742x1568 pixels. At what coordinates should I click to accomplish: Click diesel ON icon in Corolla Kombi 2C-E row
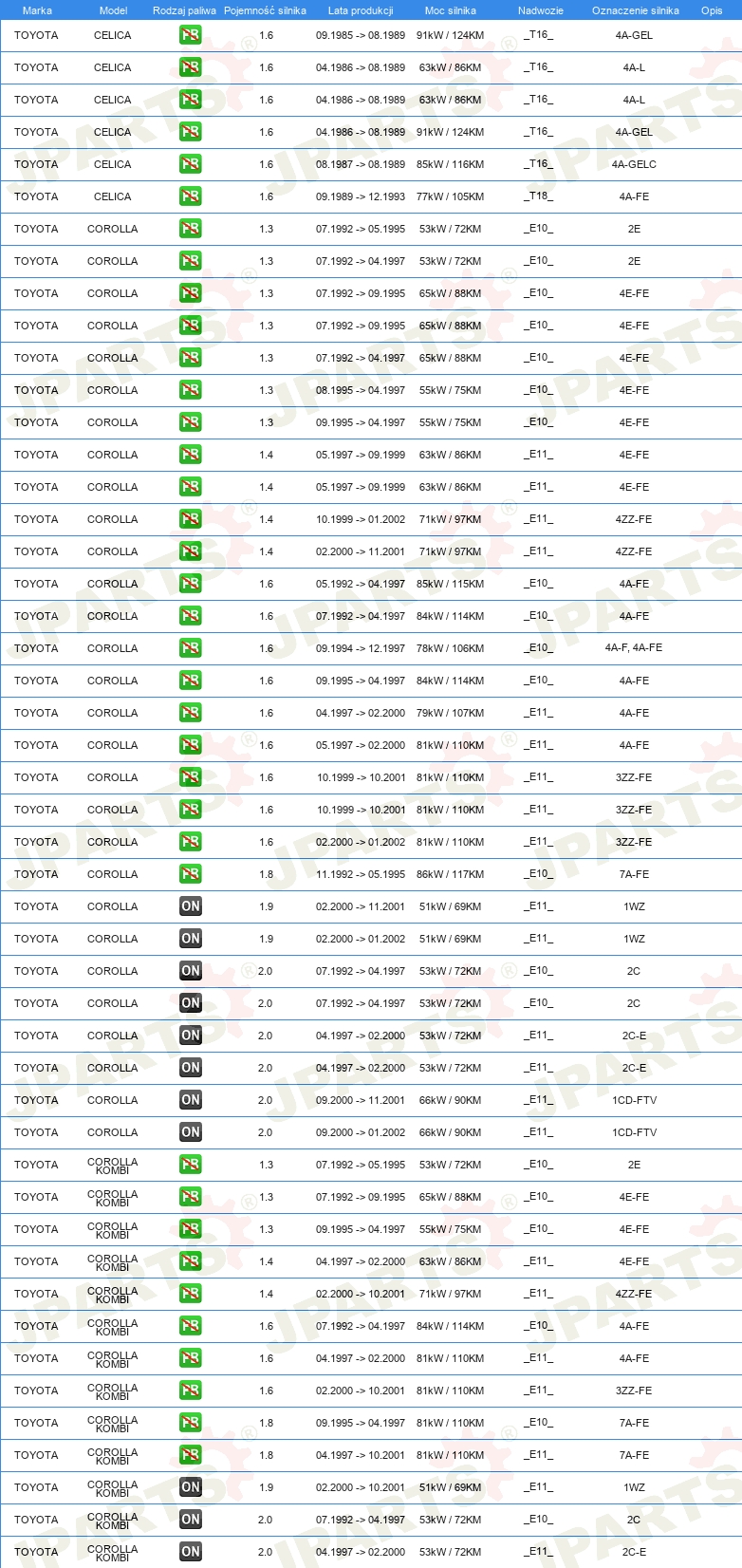191,1552
